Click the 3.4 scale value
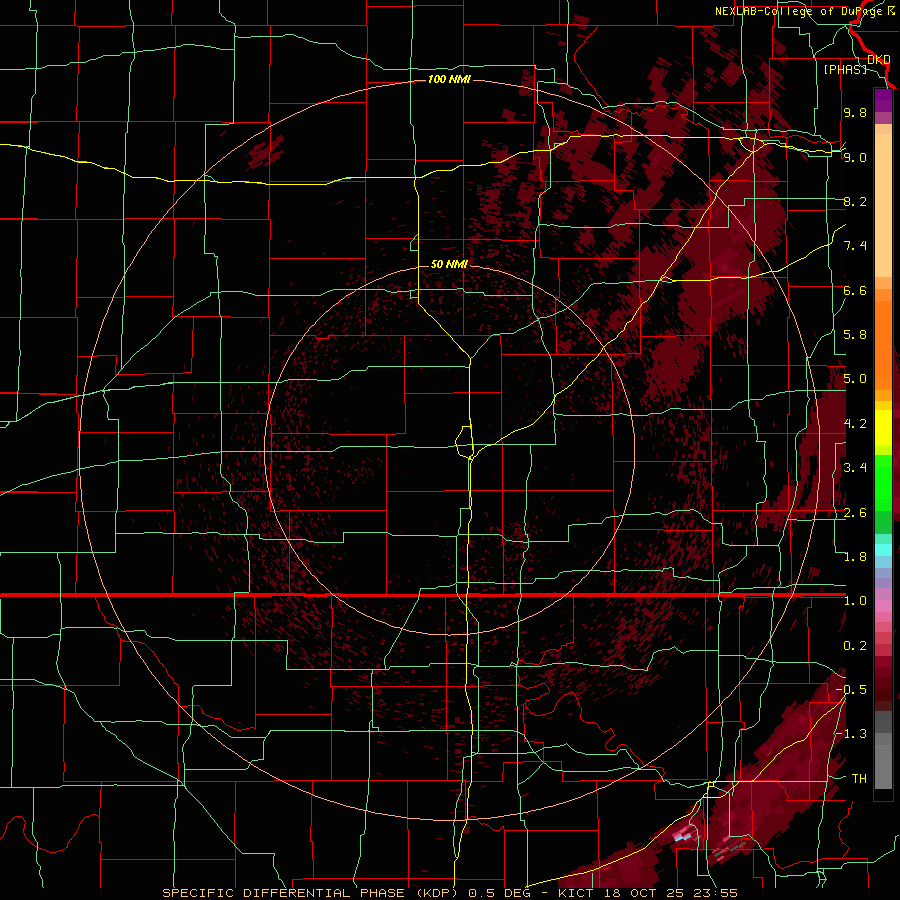Screen dimensions: 900x900 point(855,468)
